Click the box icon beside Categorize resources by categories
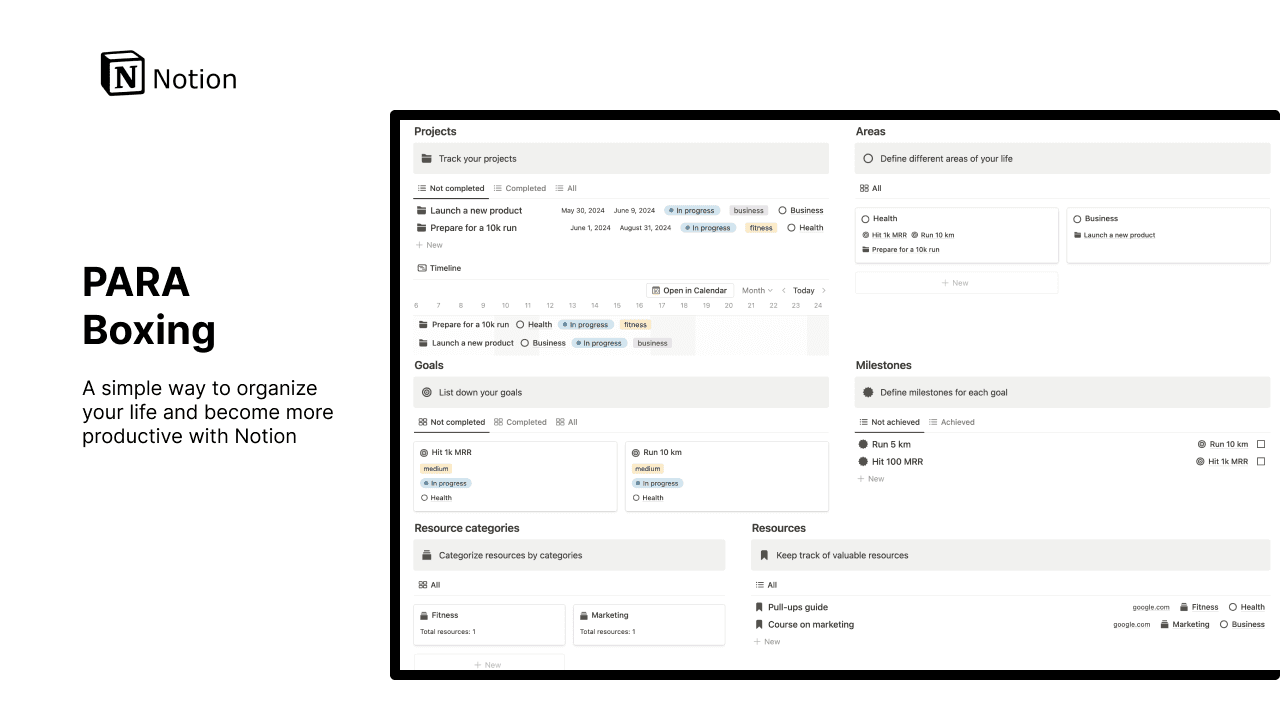Image resolution: width=1280 pixels, height=720 pixels. pyautogui.click(x=426, y=555)
